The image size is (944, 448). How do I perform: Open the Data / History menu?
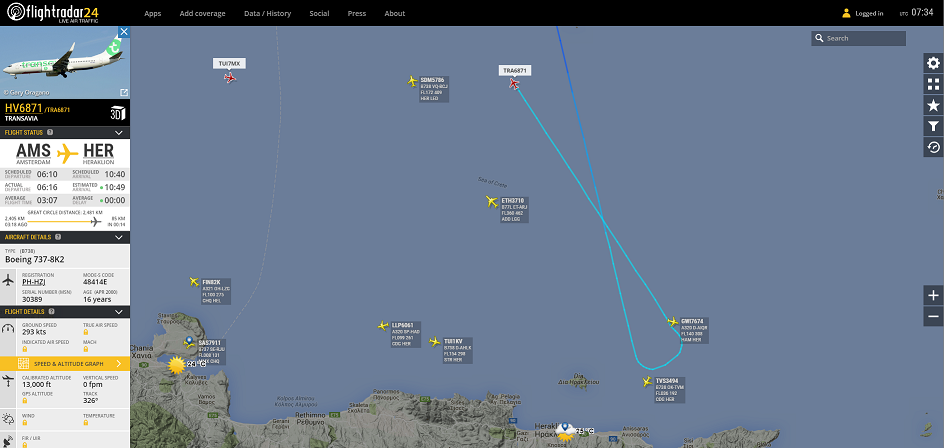tap(267, 13)
